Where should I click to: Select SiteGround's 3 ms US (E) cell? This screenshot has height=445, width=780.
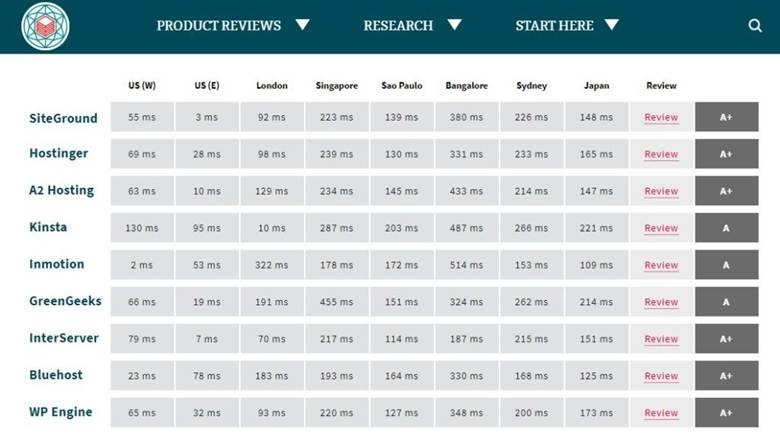point(207,117)
